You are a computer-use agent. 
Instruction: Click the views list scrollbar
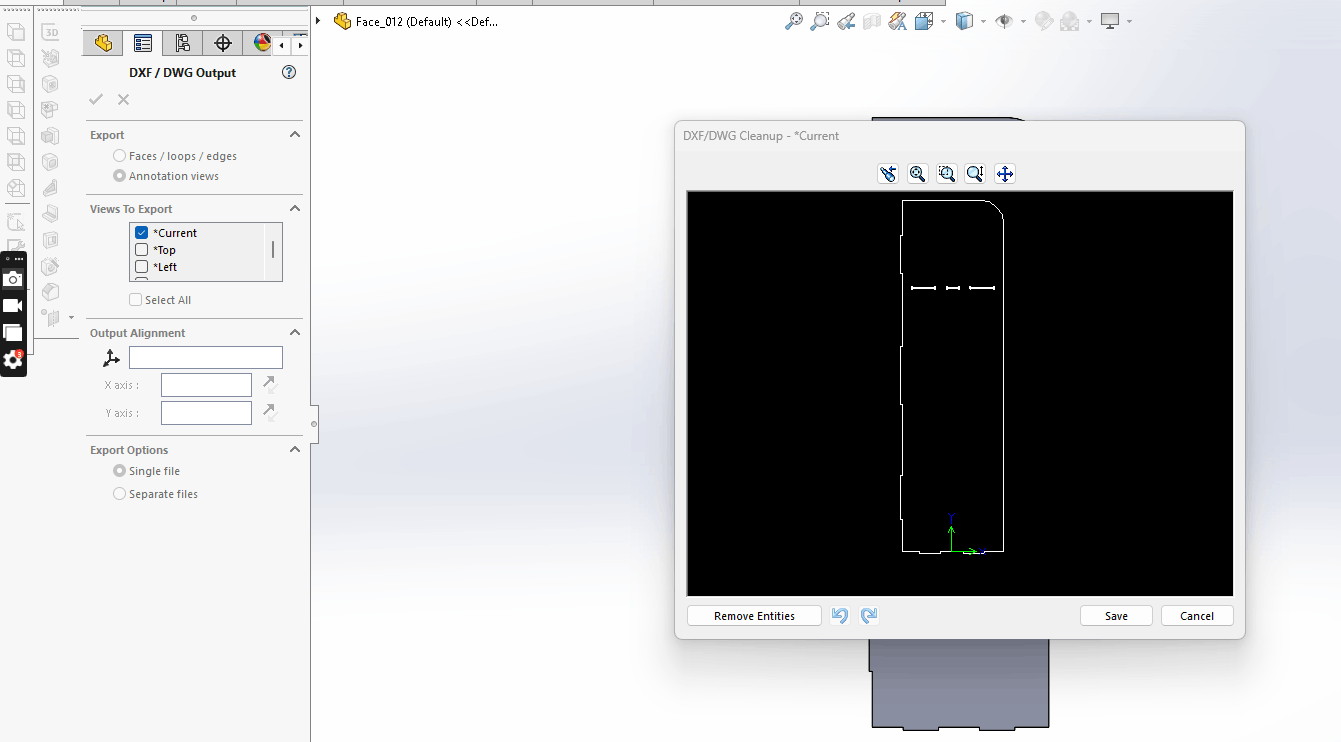pyautogui.click(x=273, y=251)
